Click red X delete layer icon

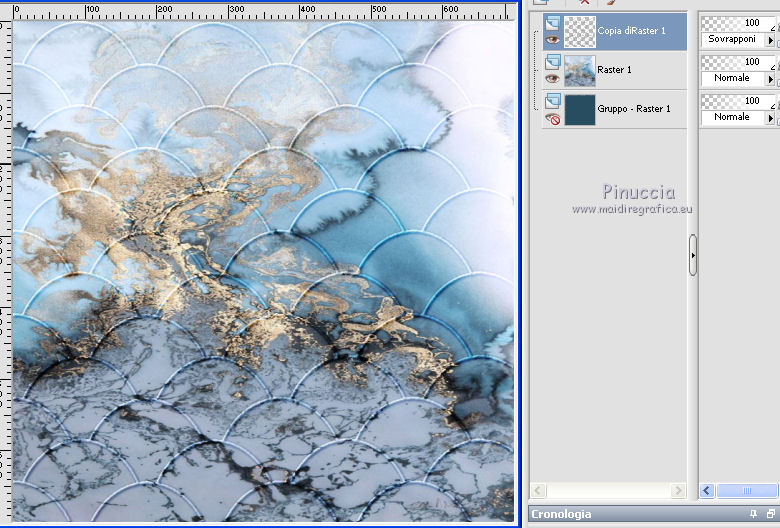tap(585, 2)
